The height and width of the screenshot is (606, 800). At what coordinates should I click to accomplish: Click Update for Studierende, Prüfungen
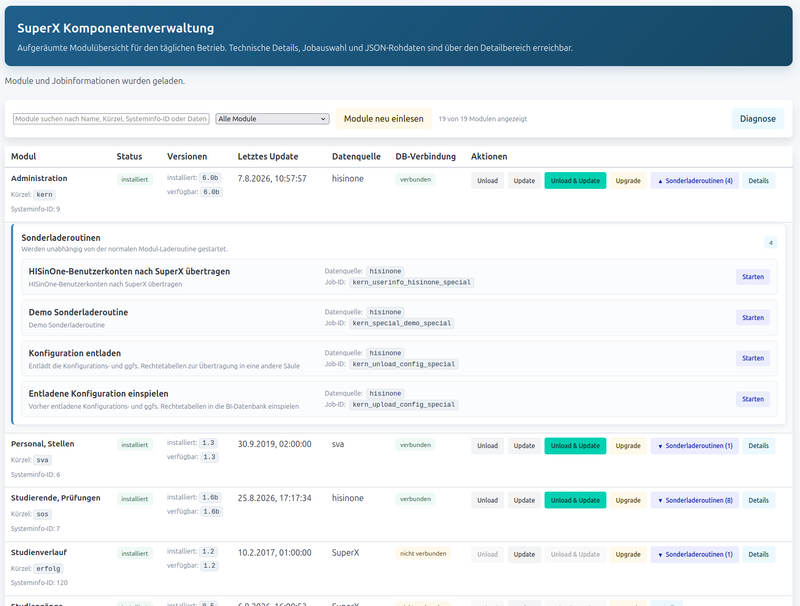click(x=524, y=500)
